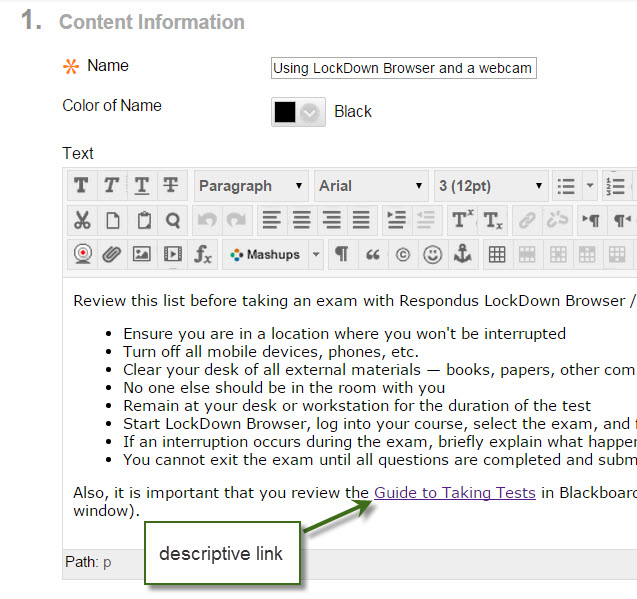Apply superscript formatting

(462, 221)
